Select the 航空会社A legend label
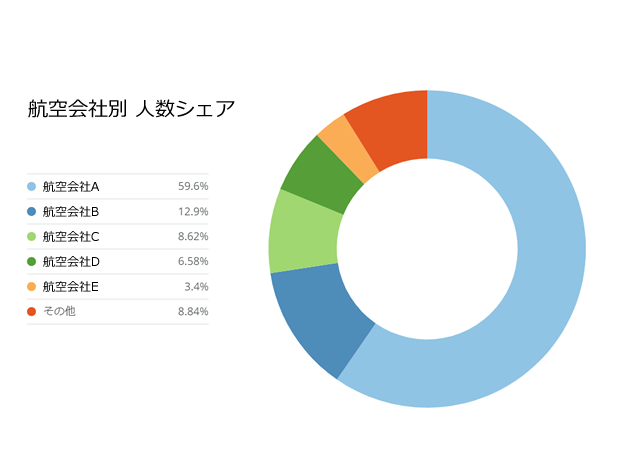The image size is (620, 450). tap(71, 187)
